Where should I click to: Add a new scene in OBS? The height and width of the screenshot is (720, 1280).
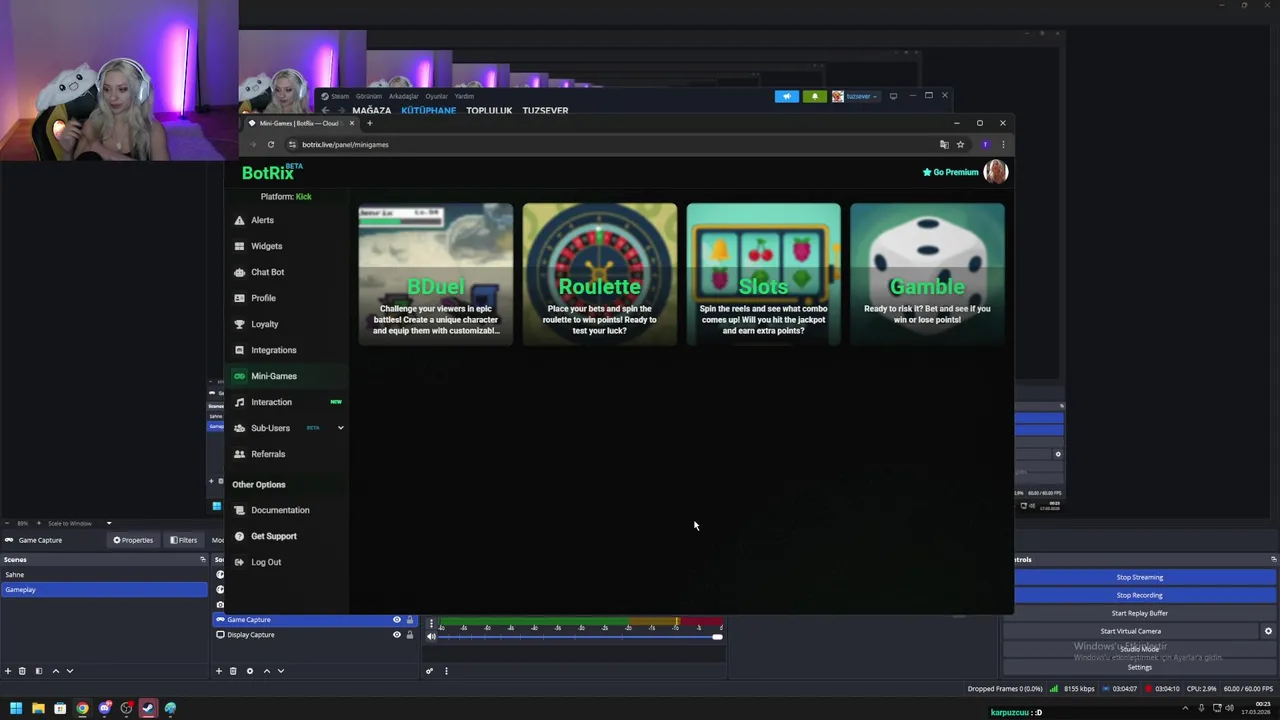point(8,671)
